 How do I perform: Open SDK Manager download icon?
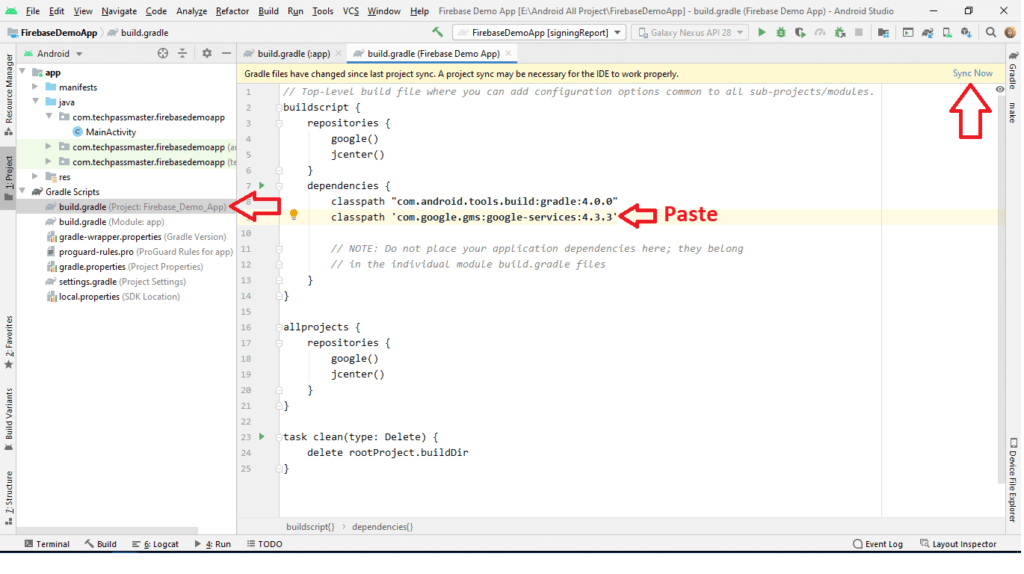967,32
